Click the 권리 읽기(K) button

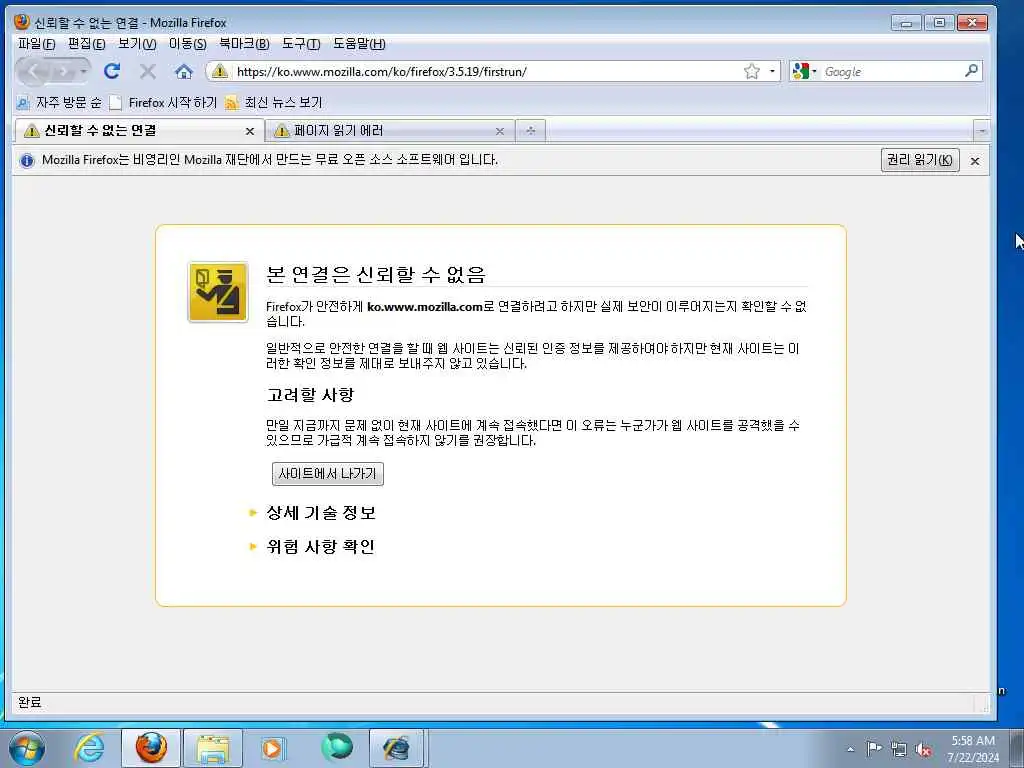(920, 160)
